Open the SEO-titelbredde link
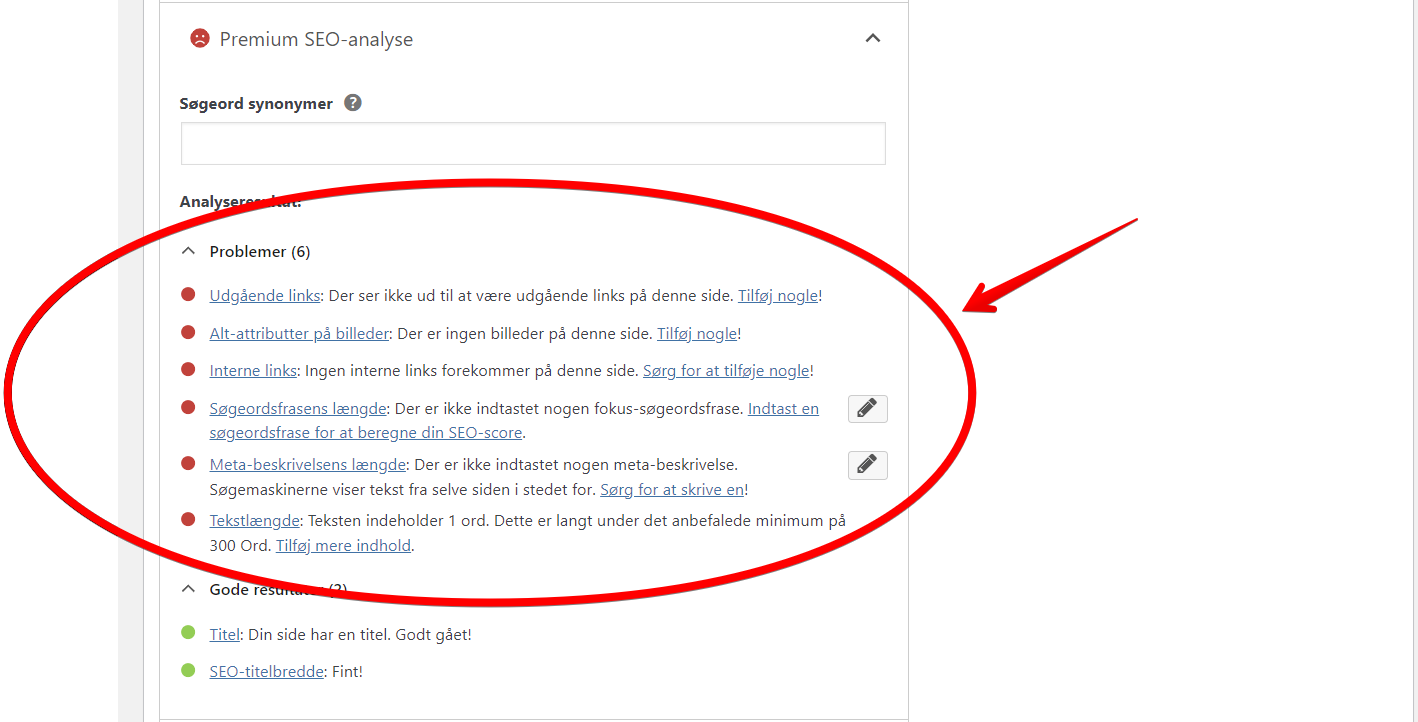 [x=266, y=672]
